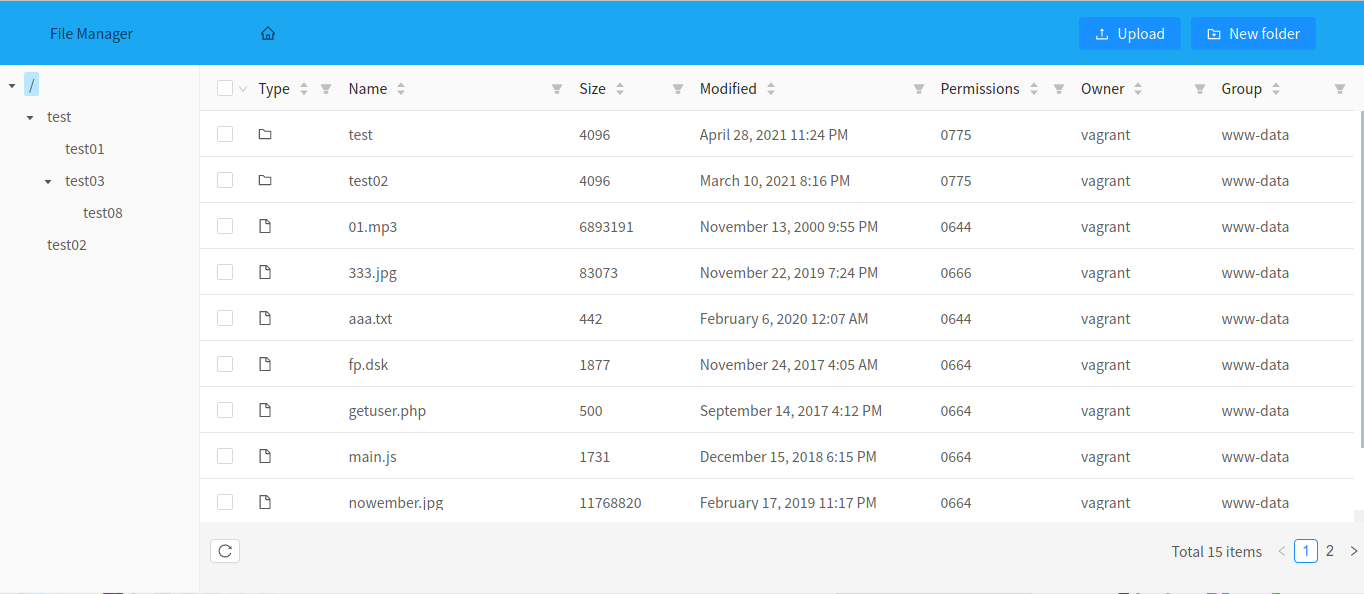Sort the table by Owner column
1364x594 pixels.
pos(1138,89)
